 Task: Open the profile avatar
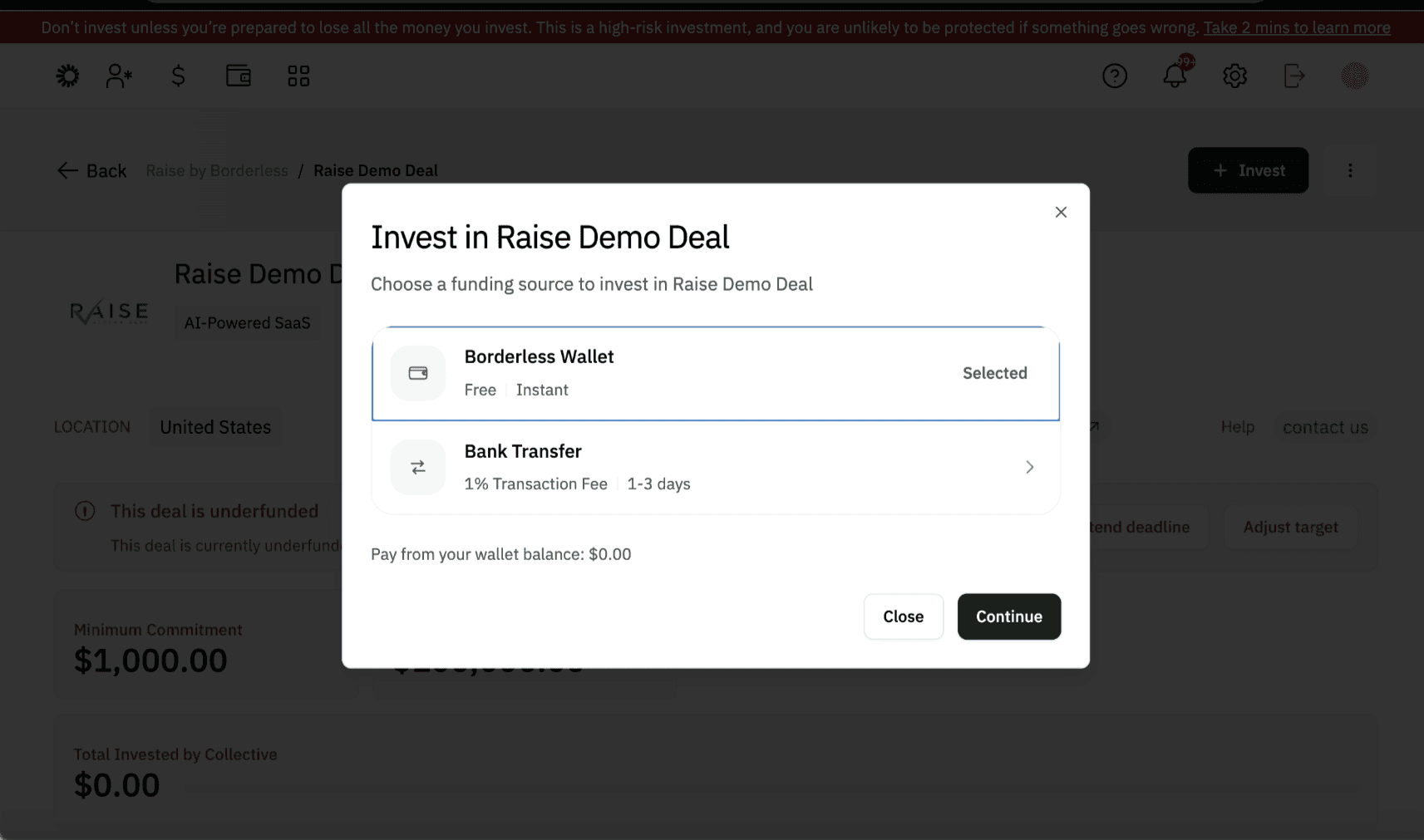[1355, 76]
